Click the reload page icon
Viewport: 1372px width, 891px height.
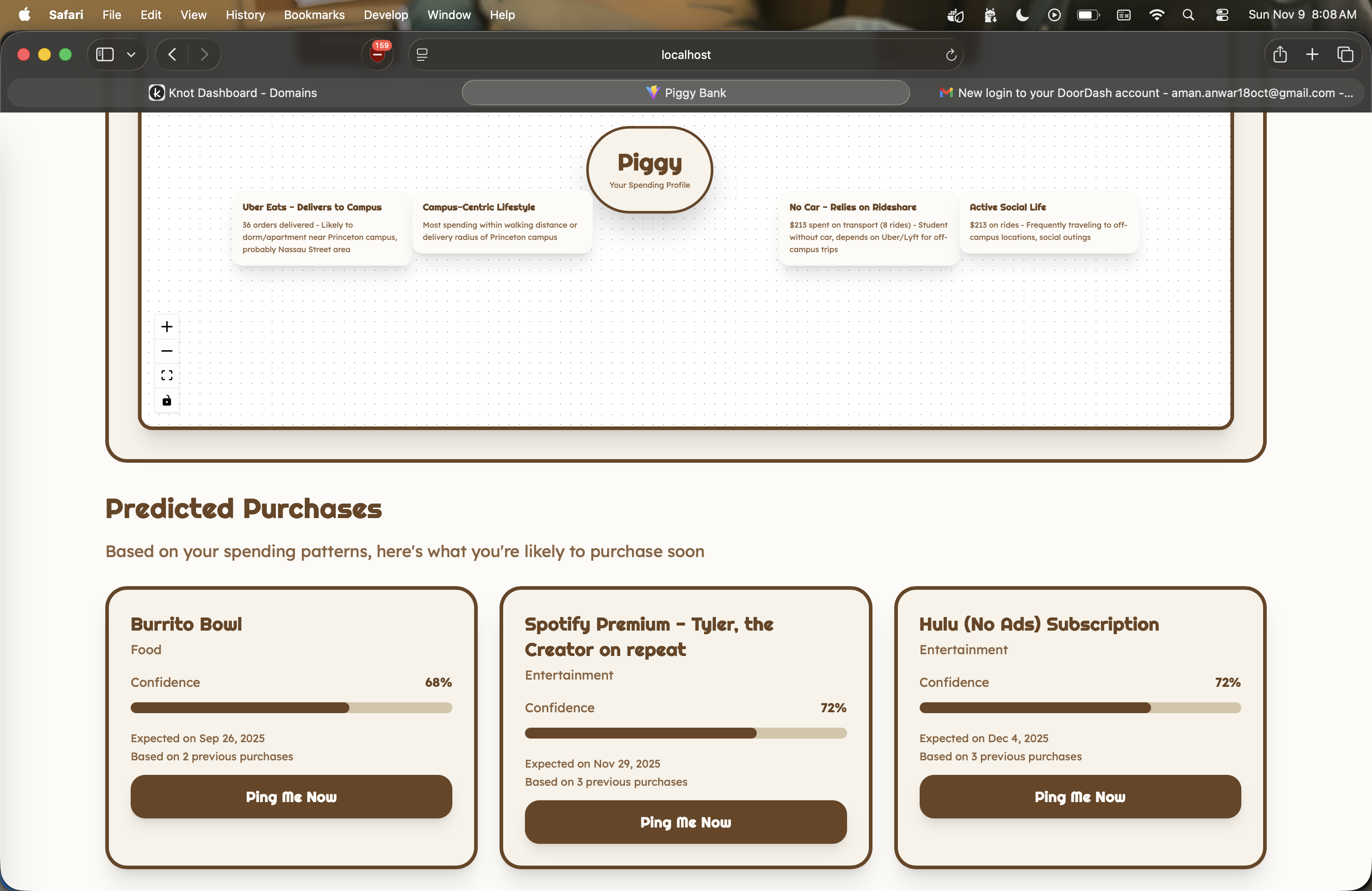[x=951, y=55]
